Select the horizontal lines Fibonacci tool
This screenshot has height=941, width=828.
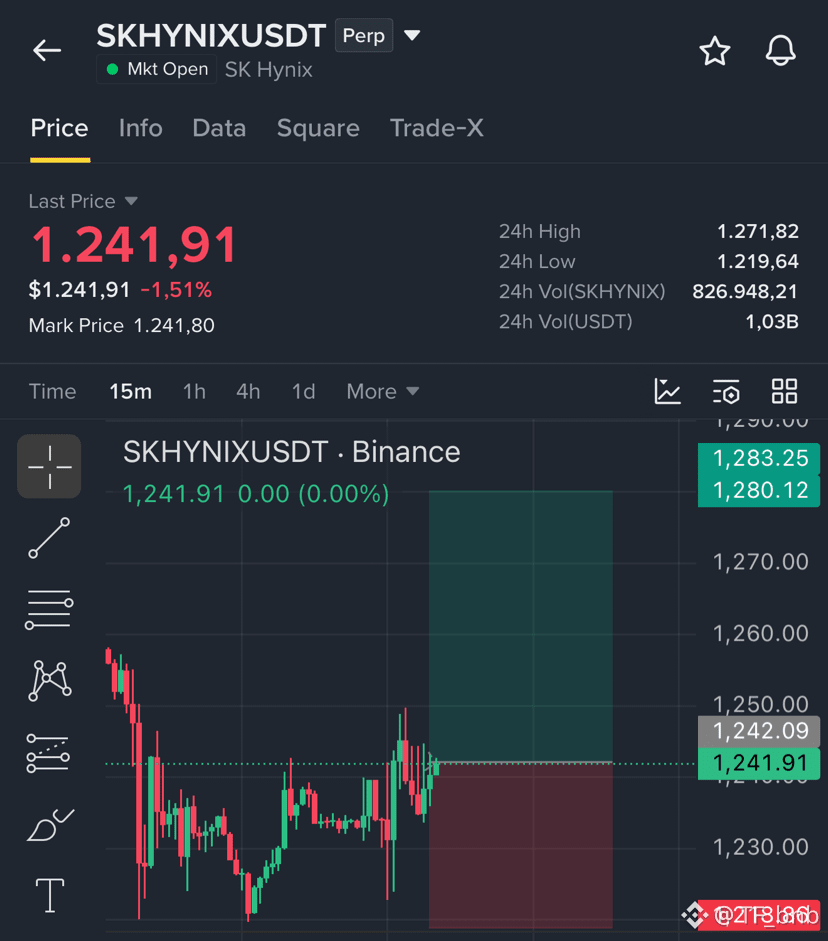tap(49, 609)
